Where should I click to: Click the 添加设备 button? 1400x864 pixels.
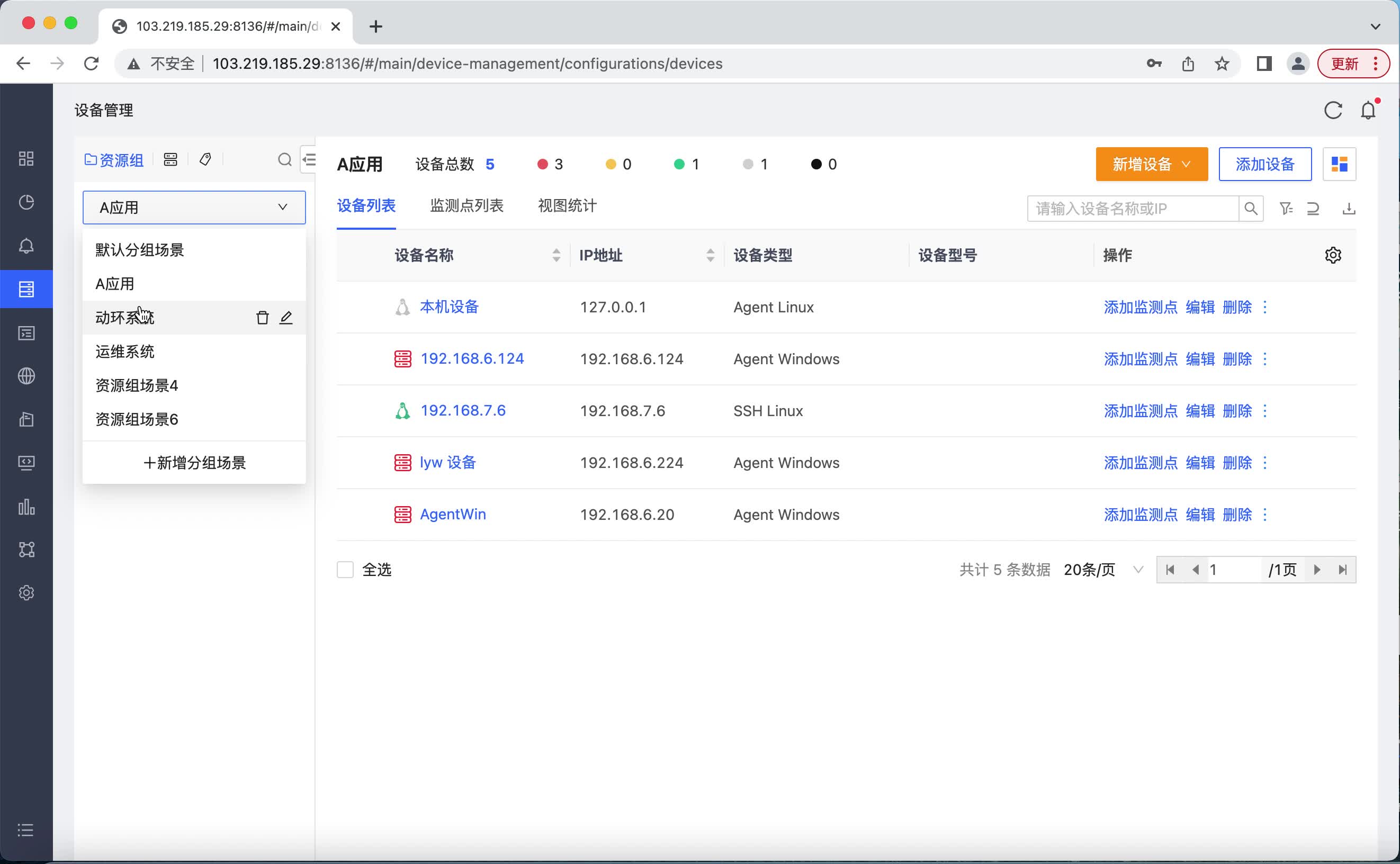[1264, 164]
